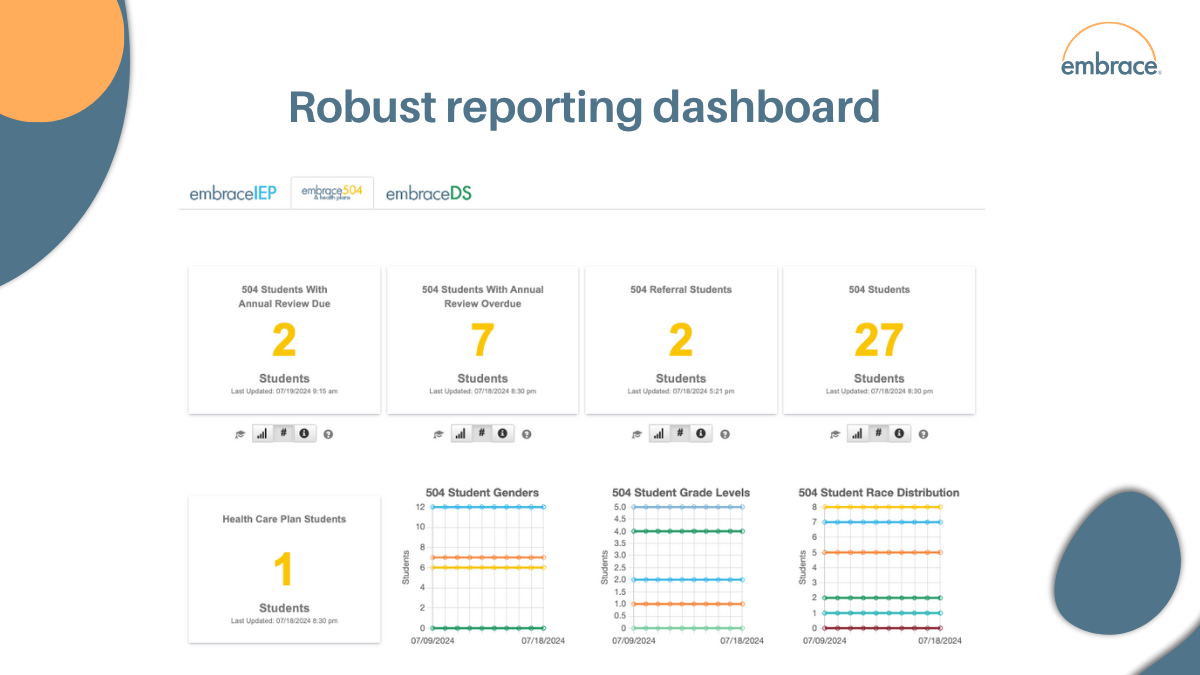Image resolution: width=1200 pixels, height=675 pixels.
Task: Click the 504 Student Genders chart title
Action: coord(482,492)
